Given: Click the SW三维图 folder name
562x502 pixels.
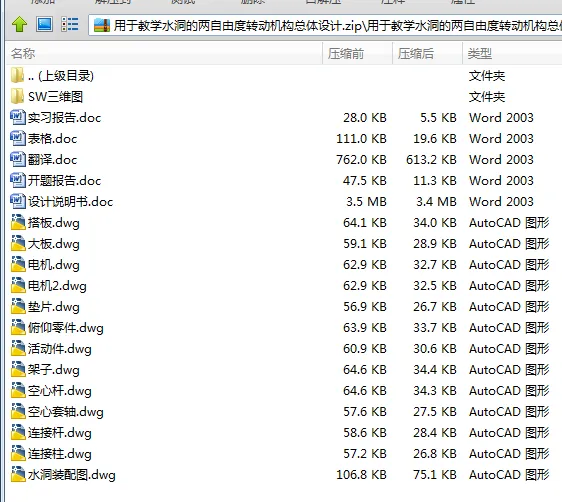Looking at the screenshot, I should (x=56, y=97).
